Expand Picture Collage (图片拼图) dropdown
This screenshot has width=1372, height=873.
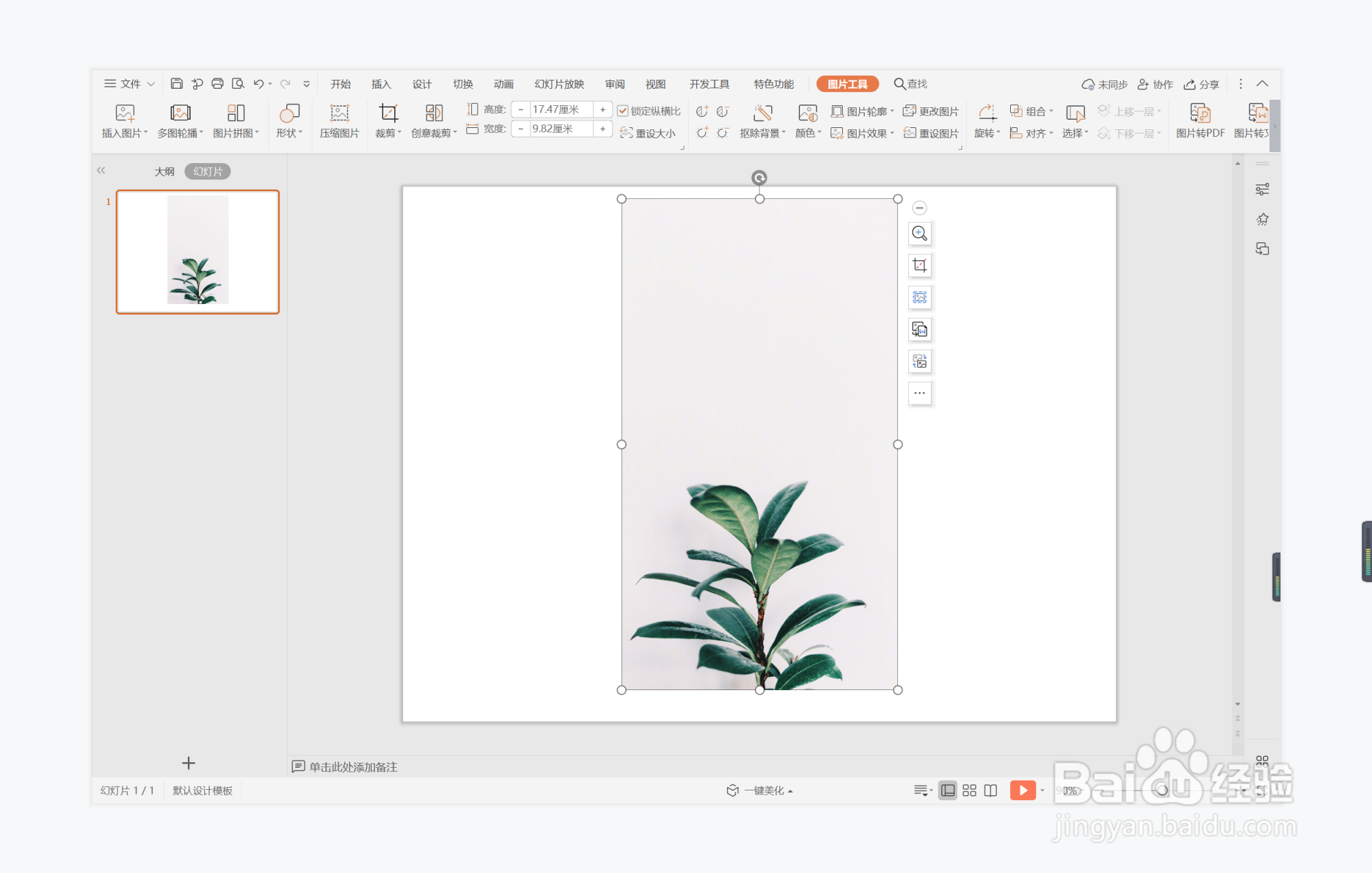236,133
